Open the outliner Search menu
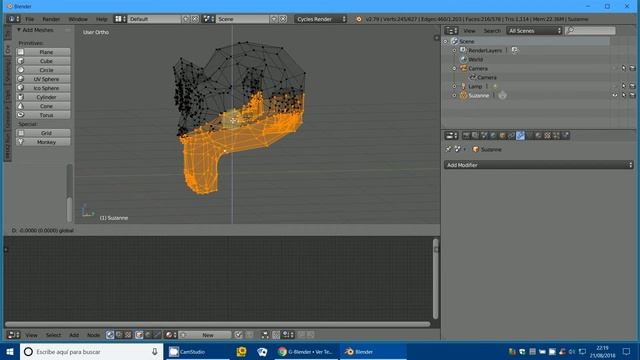640x360 pixels. click(492, 31)
